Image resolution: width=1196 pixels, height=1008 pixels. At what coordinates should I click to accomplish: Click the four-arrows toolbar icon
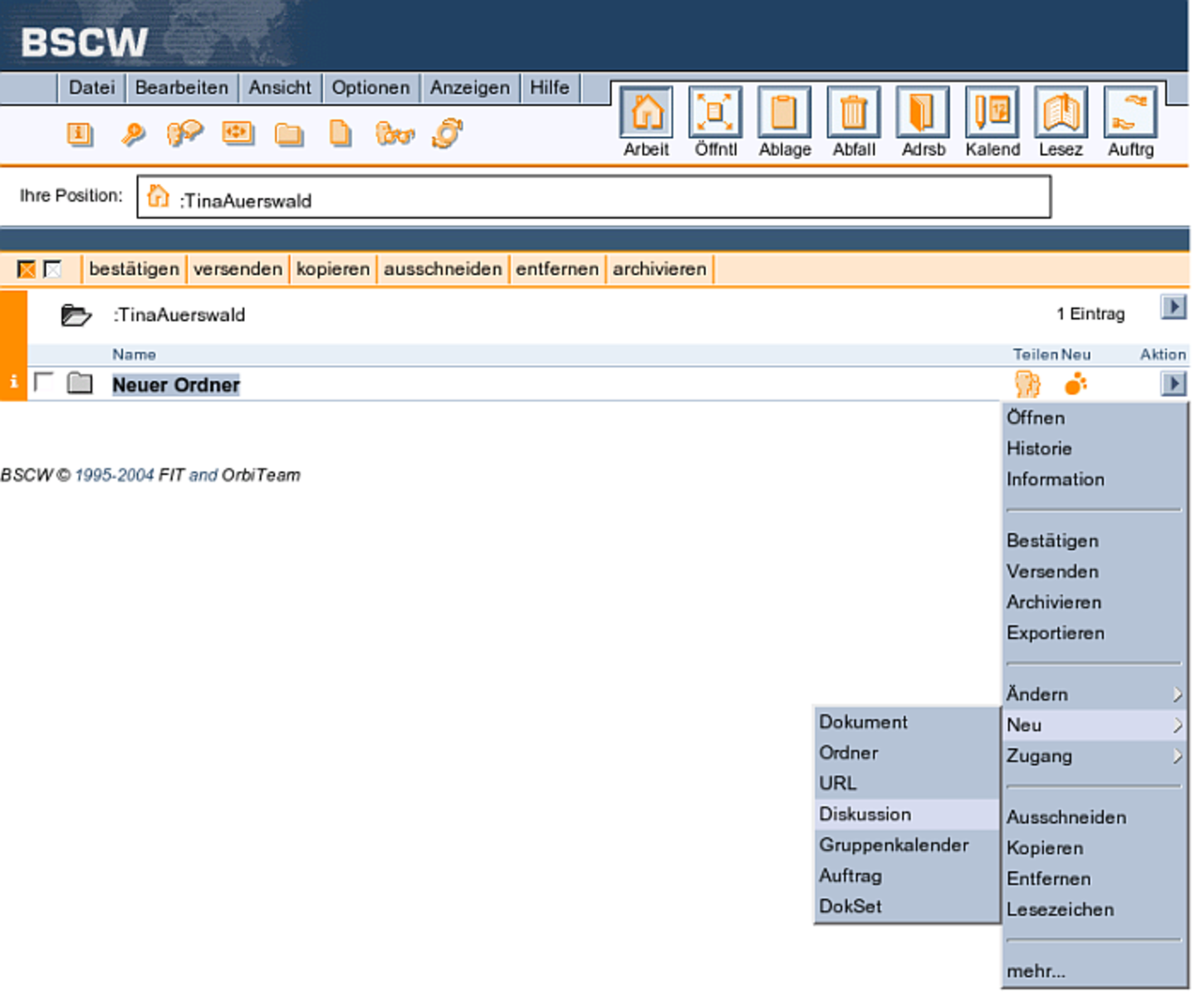(238, 133)
